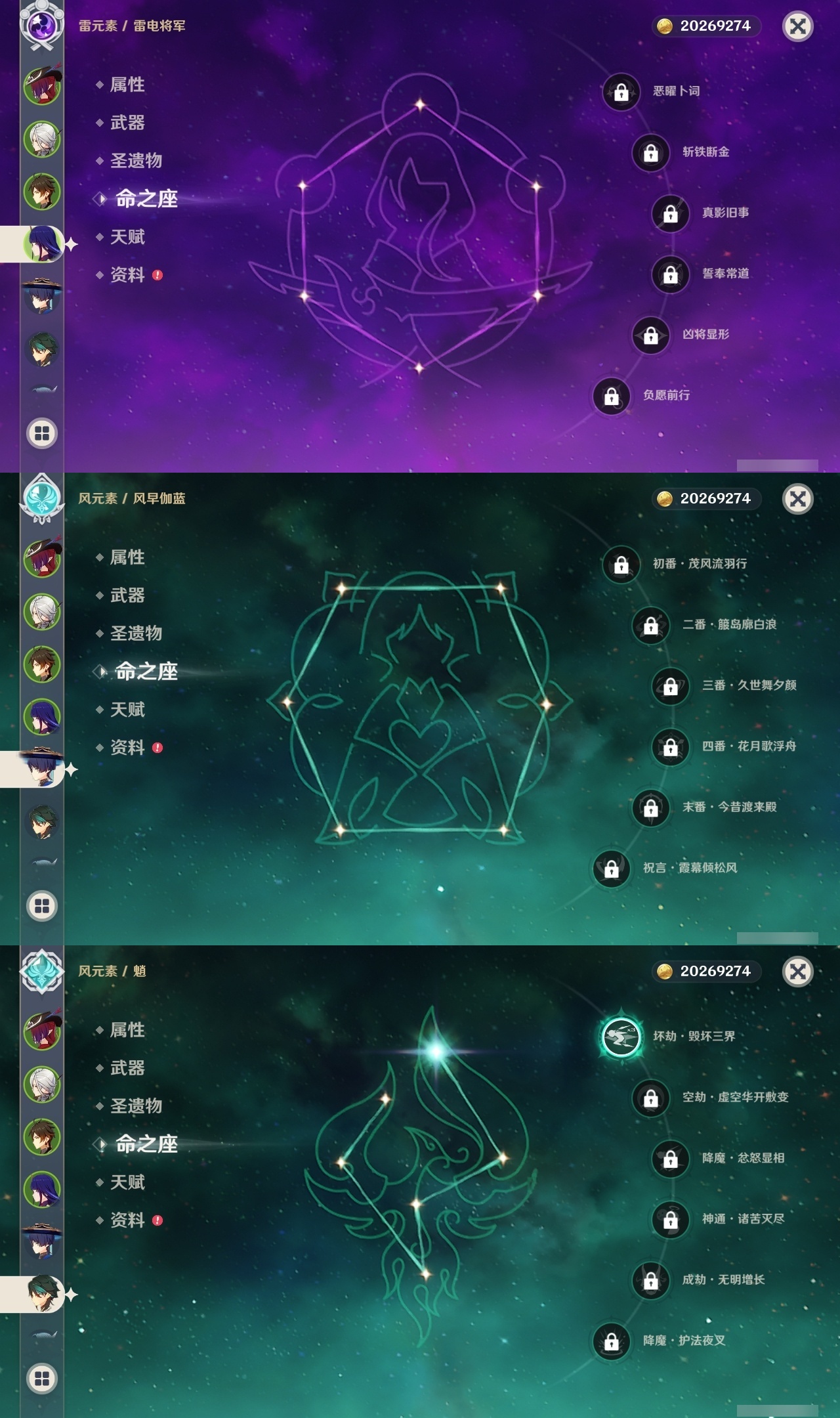
Task: Click the top star of 魈 constellation
Action: tap(436, 1051)
